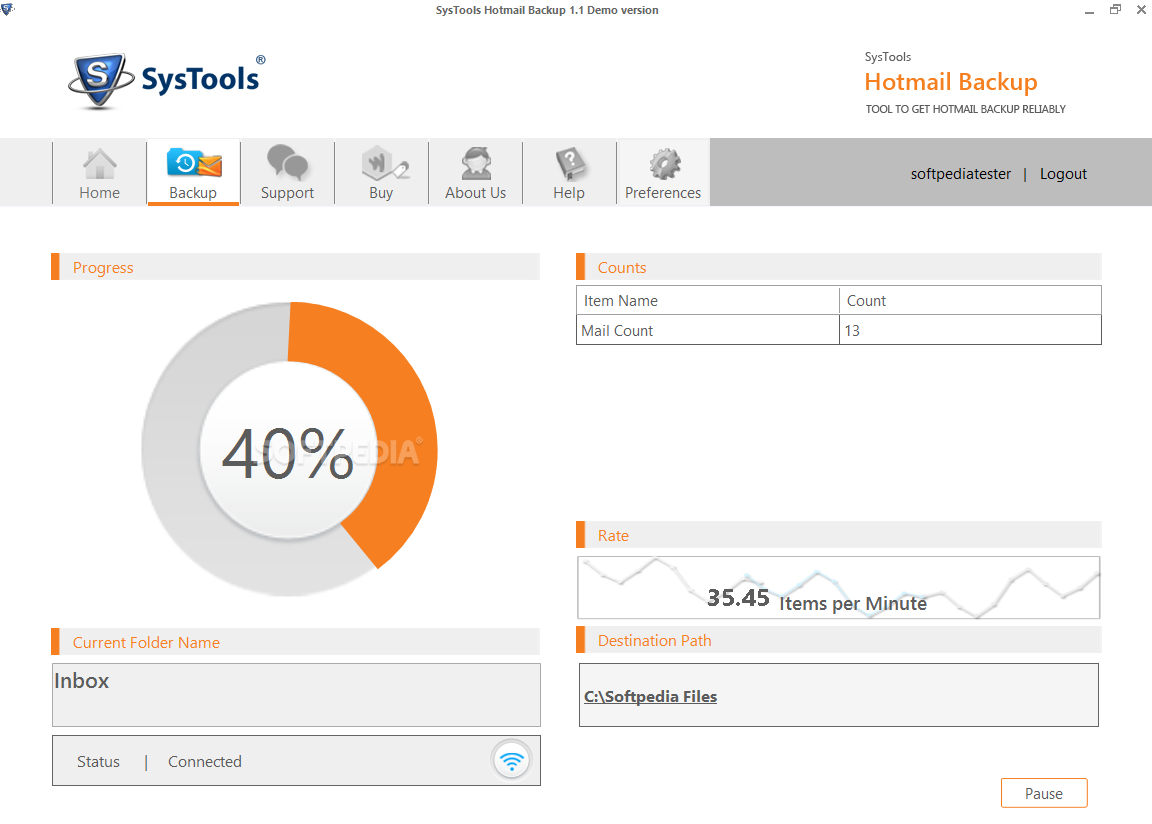Log out using the Logout link
This screenshot has width=1152, height=824.
1063,174
